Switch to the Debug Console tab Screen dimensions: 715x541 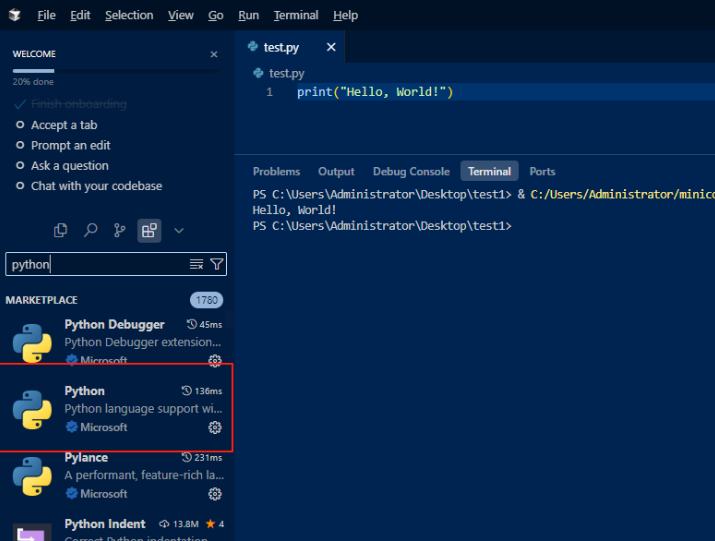(411, 172)
